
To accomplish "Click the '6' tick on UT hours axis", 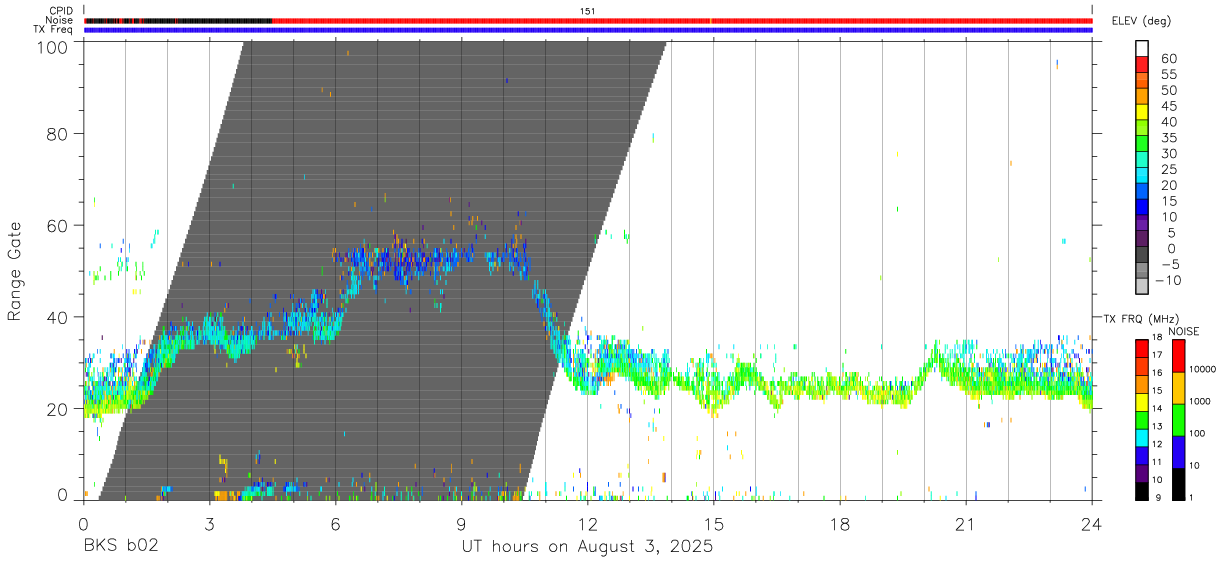I will 335,523.
